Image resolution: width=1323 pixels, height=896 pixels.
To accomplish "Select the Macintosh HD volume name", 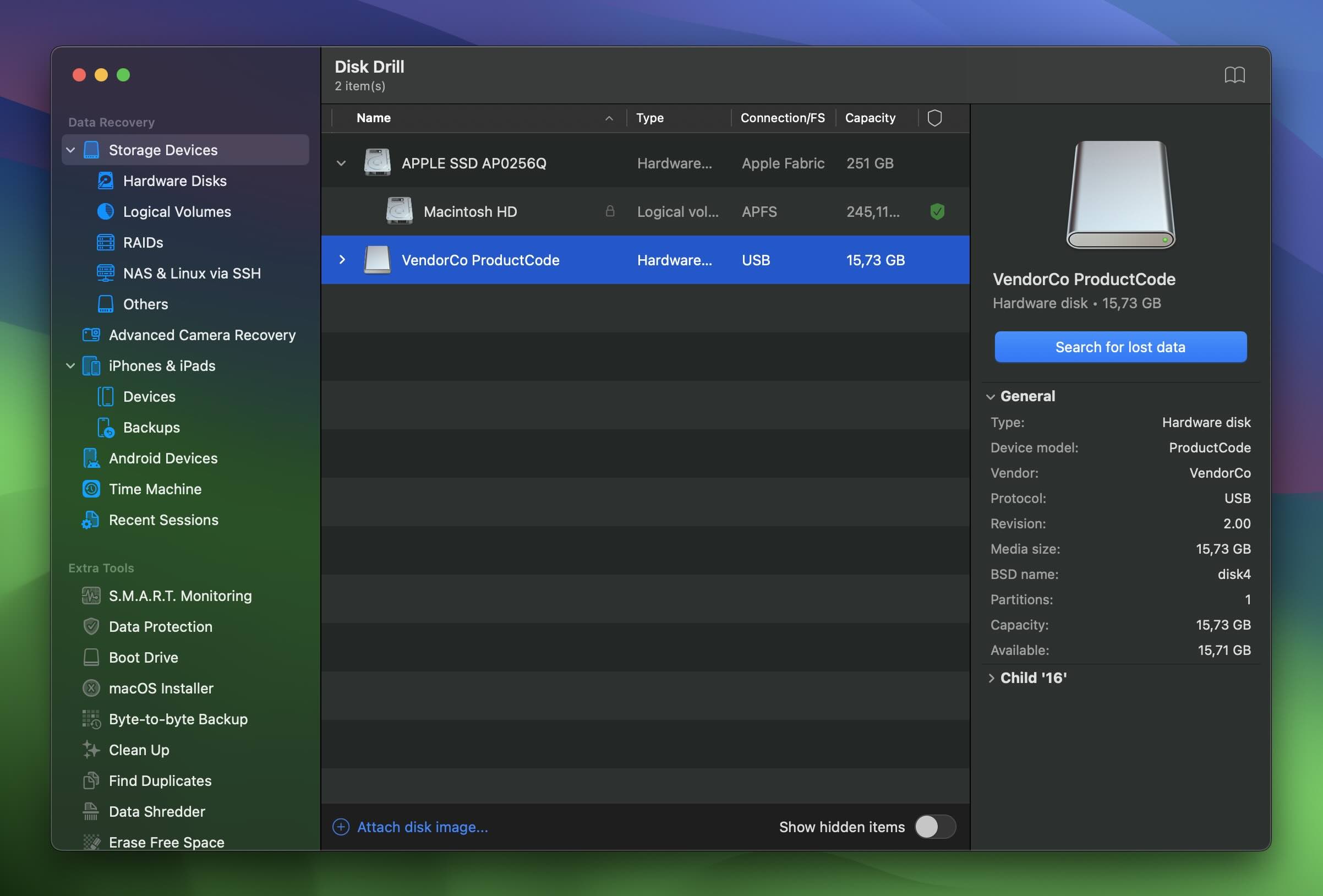I will point(470,212).
